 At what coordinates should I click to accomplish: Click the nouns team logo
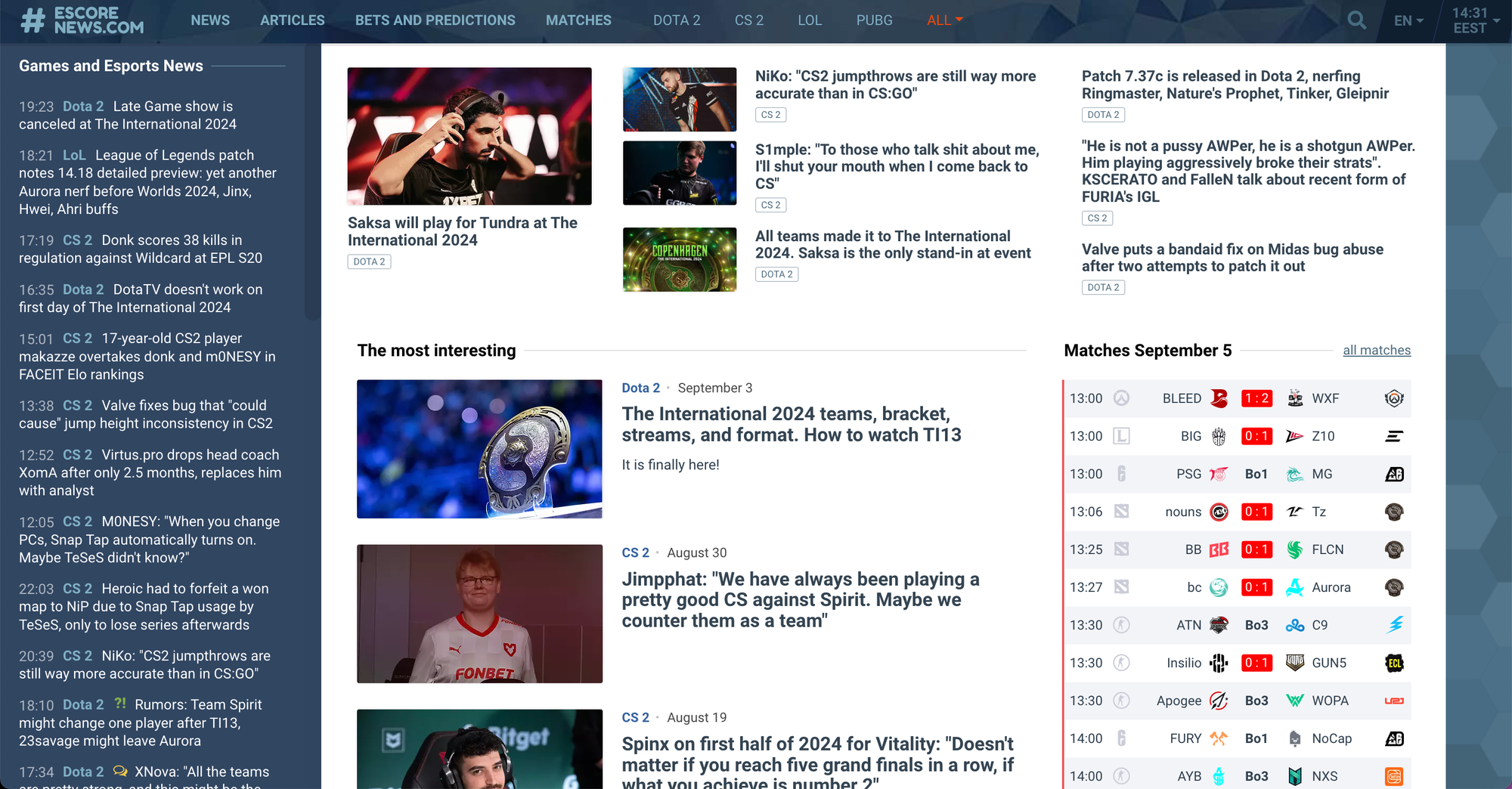(1219, 512)
